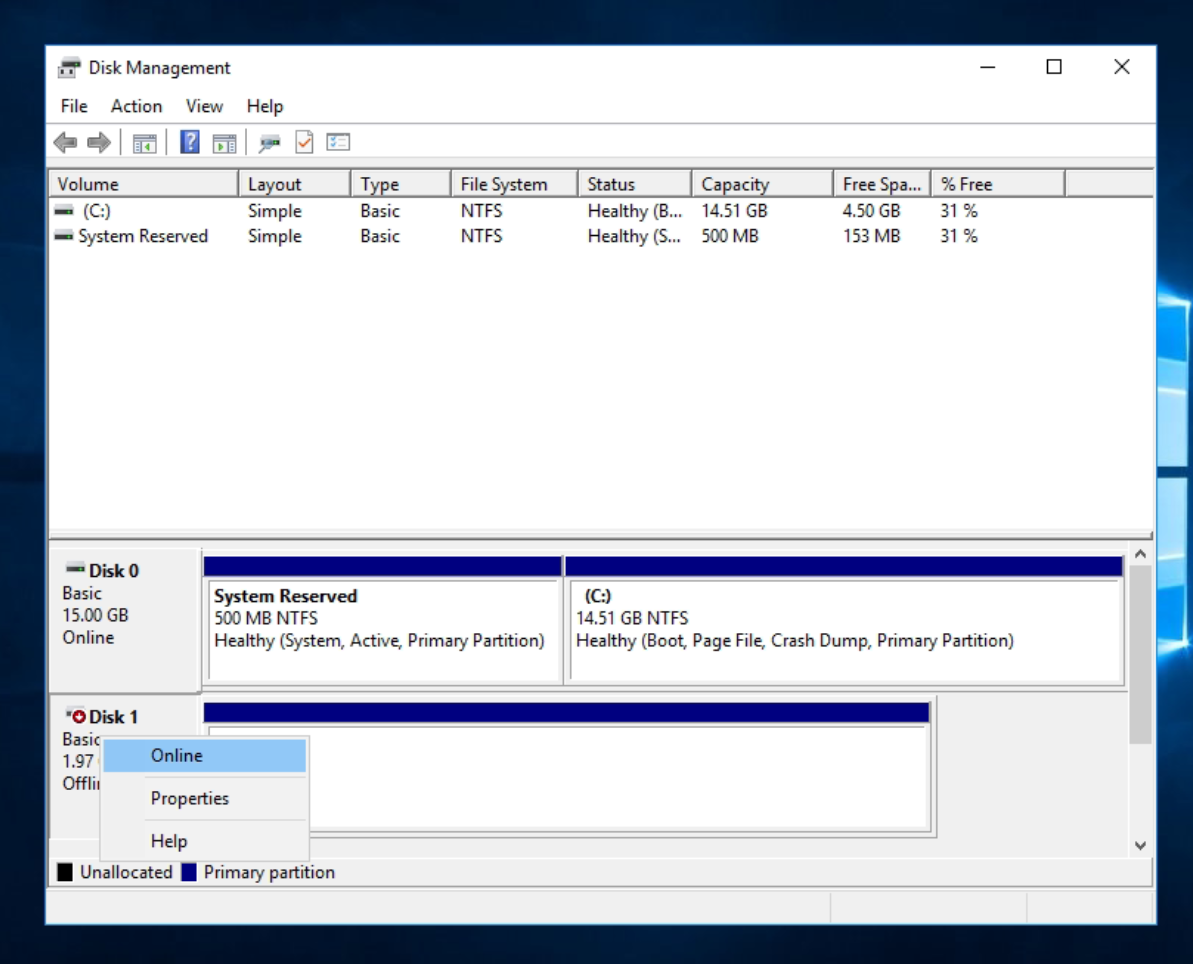Click the Healthy (S... status cell
1193x964 pixels.
point(634,237)
